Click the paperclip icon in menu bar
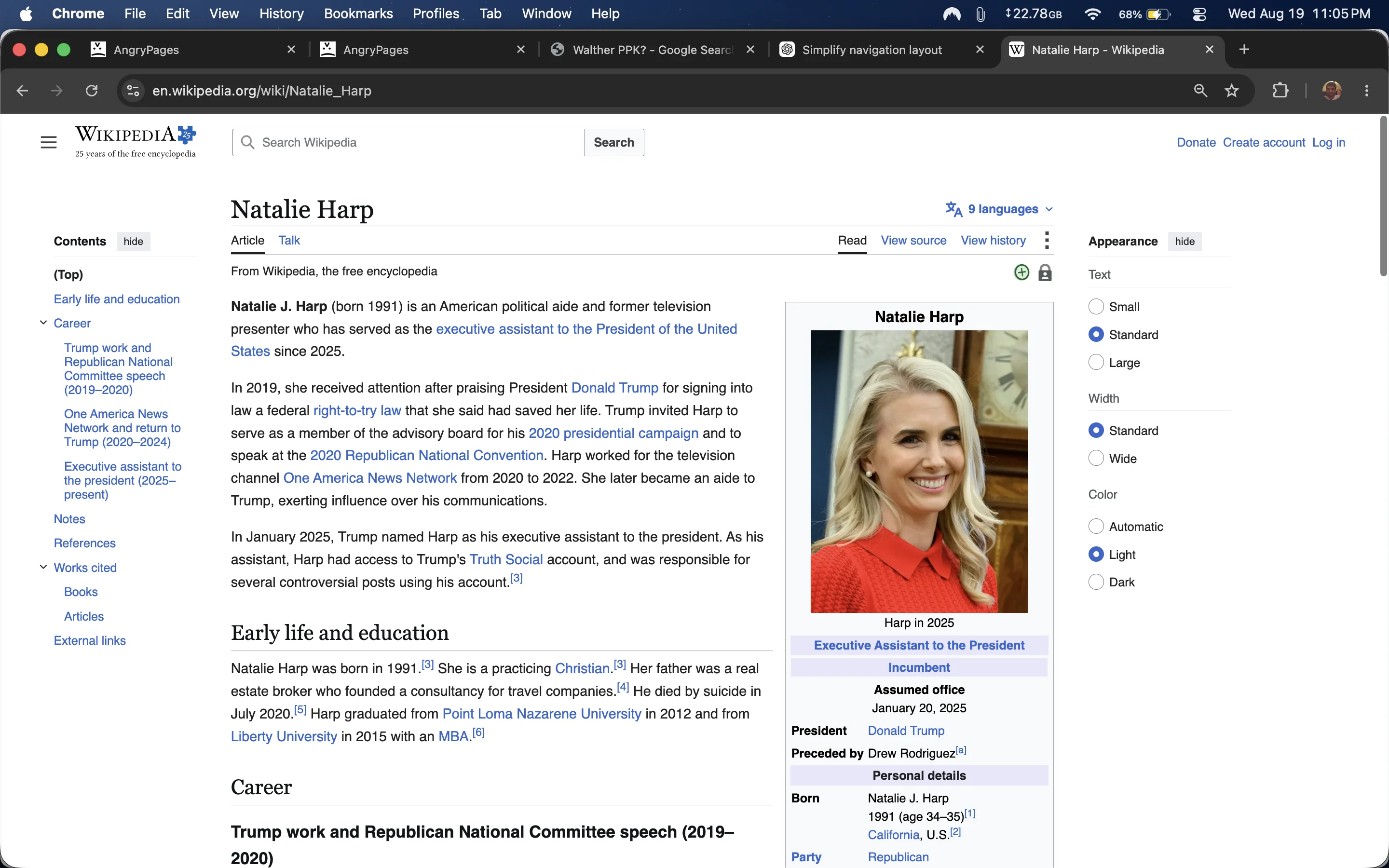Viewport: 1389px width, 868px height. 980,14
